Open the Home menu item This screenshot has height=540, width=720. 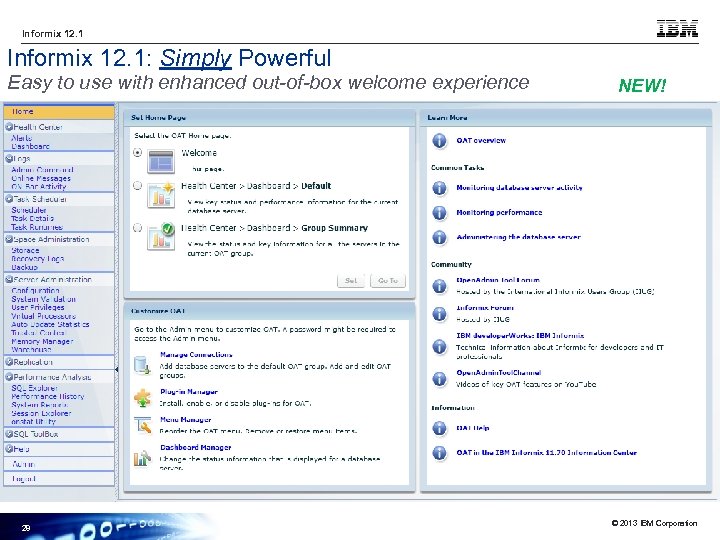pos(59,112)
